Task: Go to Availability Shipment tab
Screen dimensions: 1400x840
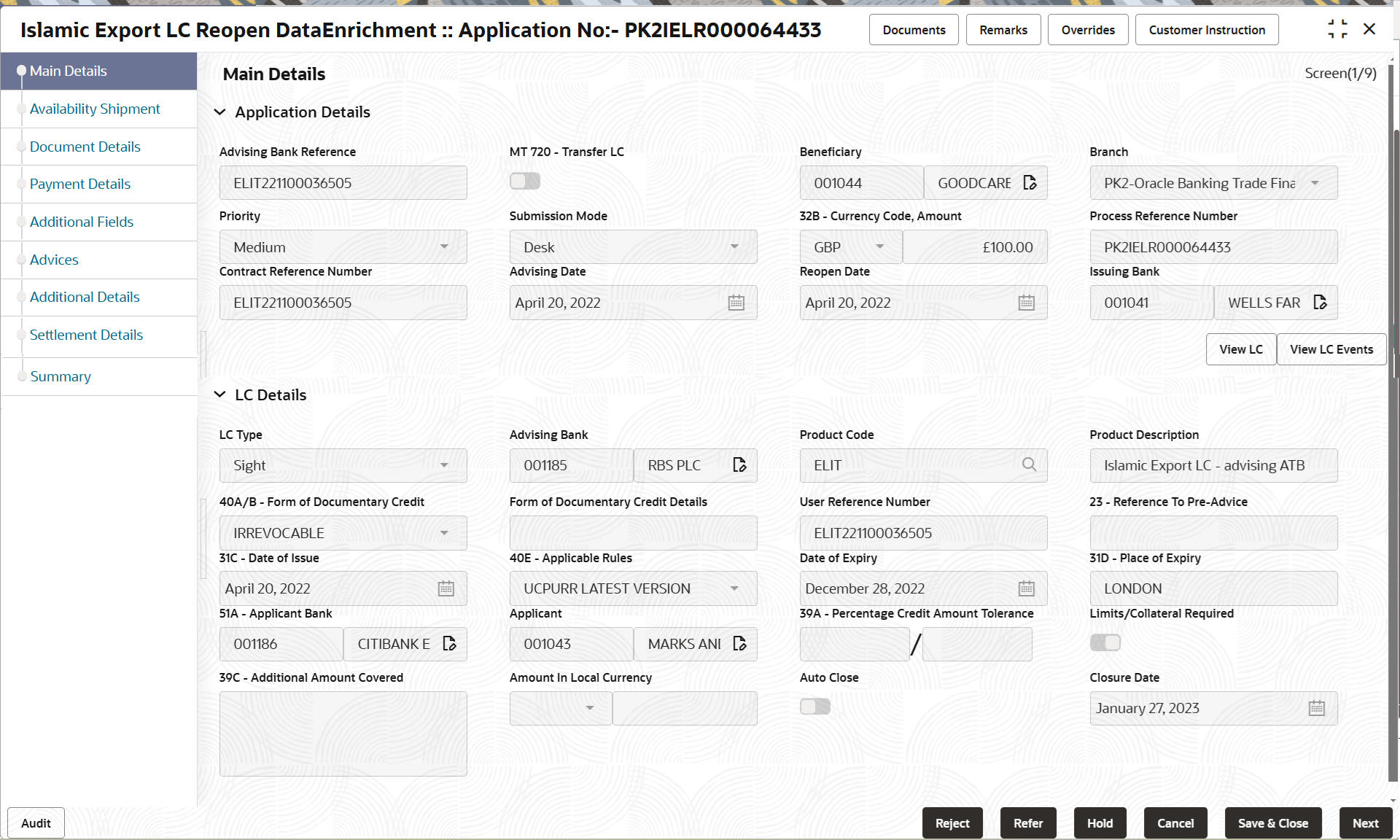Action: [95, 109]
